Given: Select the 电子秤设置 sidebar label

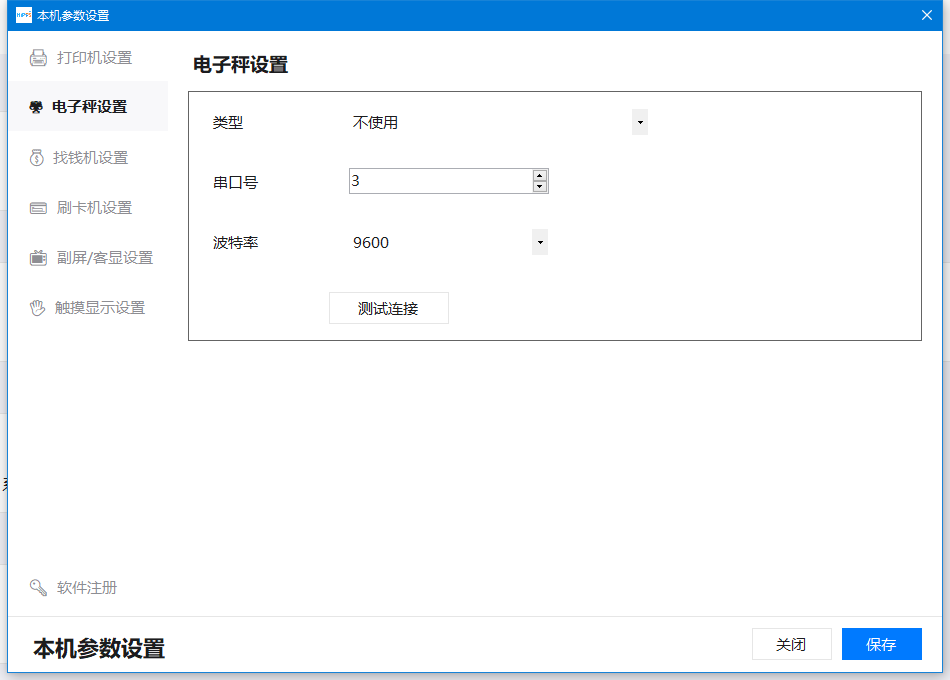Looking at the screenshot, I should click(90, 107).
